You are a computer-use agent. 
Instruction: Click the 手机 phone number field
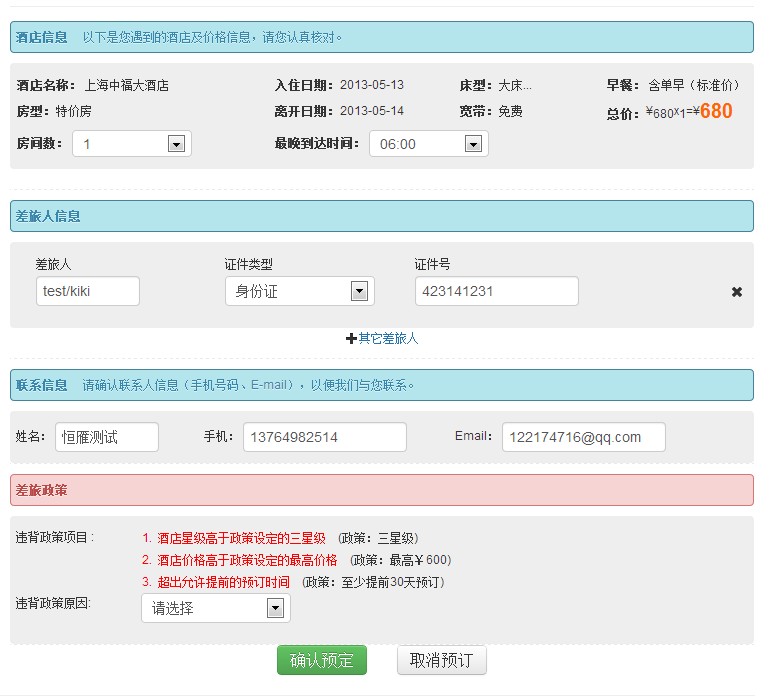pos(324,437)
